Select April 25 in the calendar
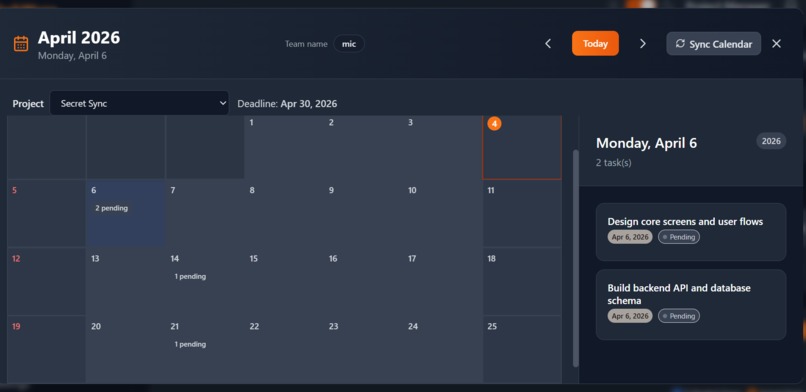 (522, 349)
